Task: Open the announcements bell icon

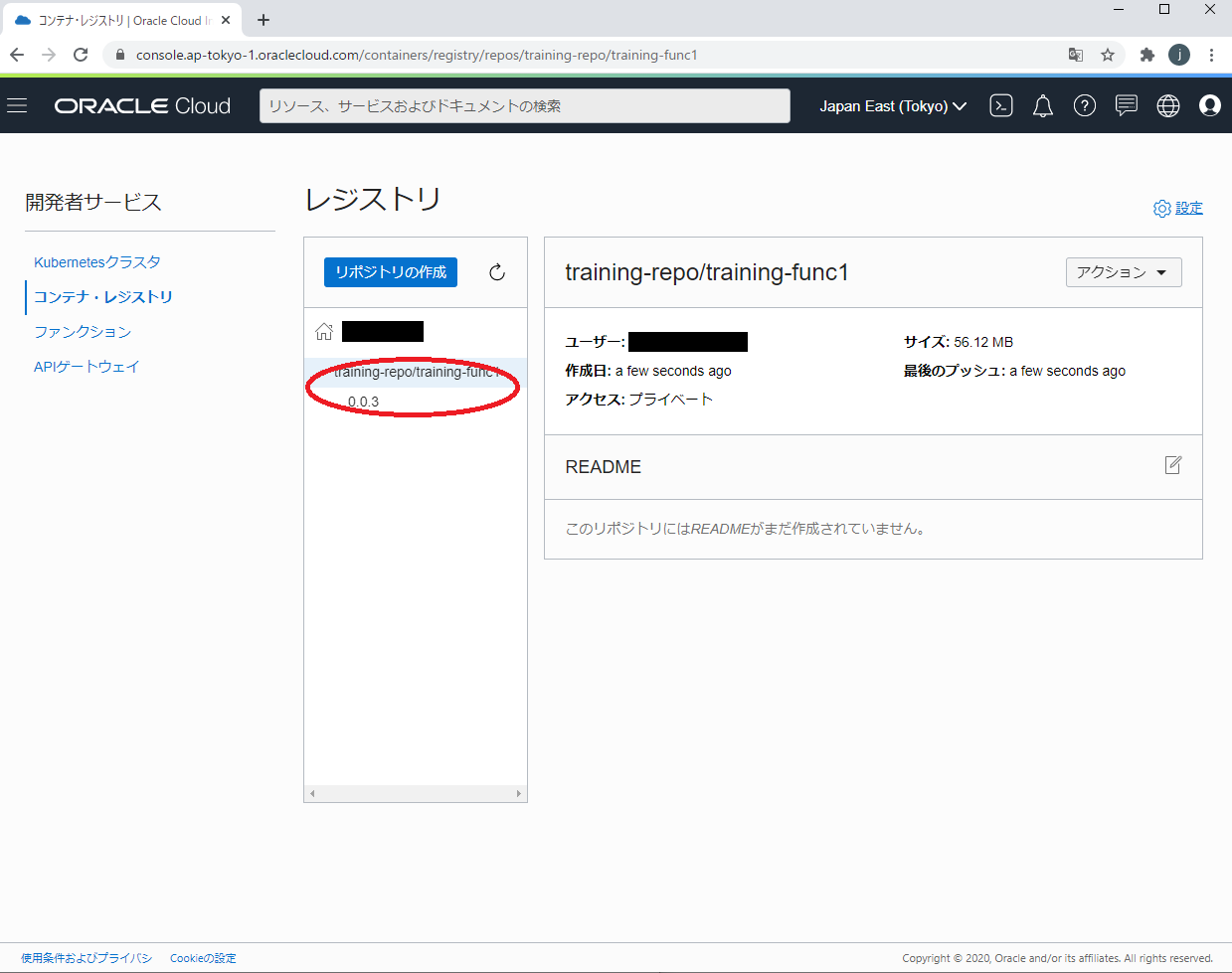Action: point(1043,106)
